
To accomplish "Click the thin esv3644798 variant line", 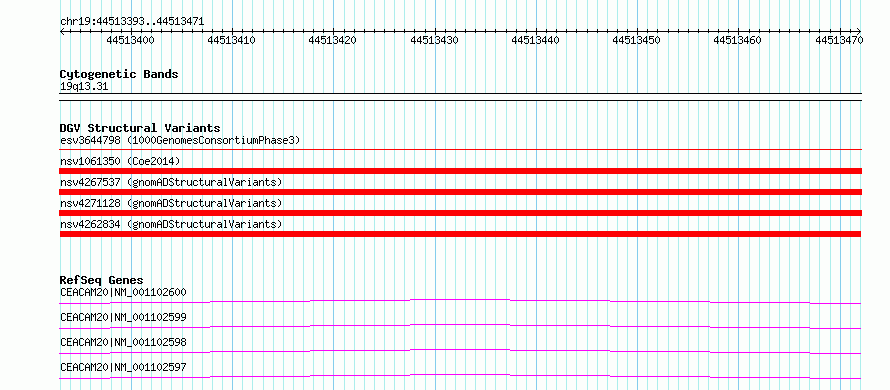I will pyautogui.click(x=461, y=150).
